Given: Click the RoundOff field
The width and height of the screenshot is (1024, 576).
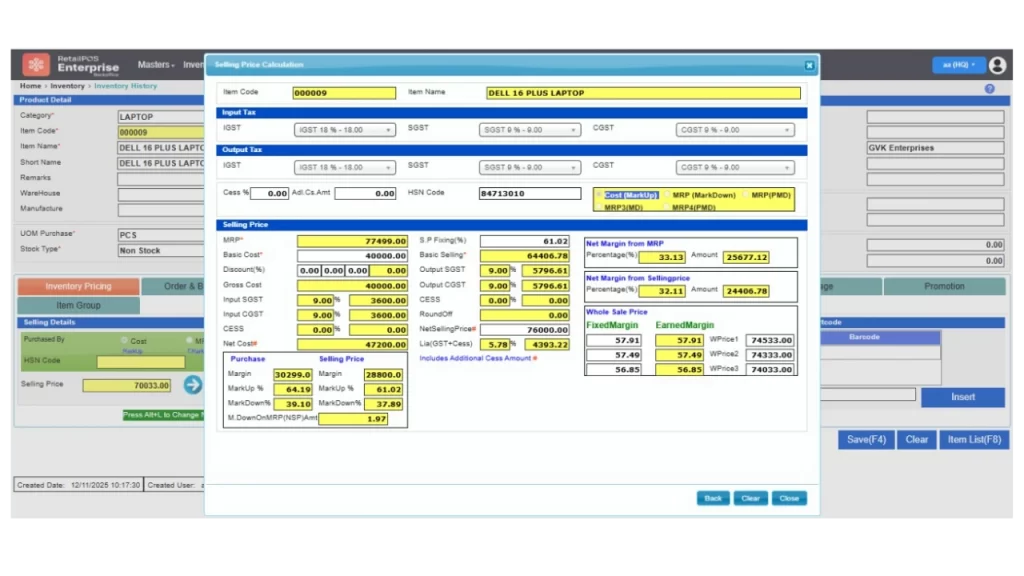Looking at the screenshot, I should (x=524, y=315).
